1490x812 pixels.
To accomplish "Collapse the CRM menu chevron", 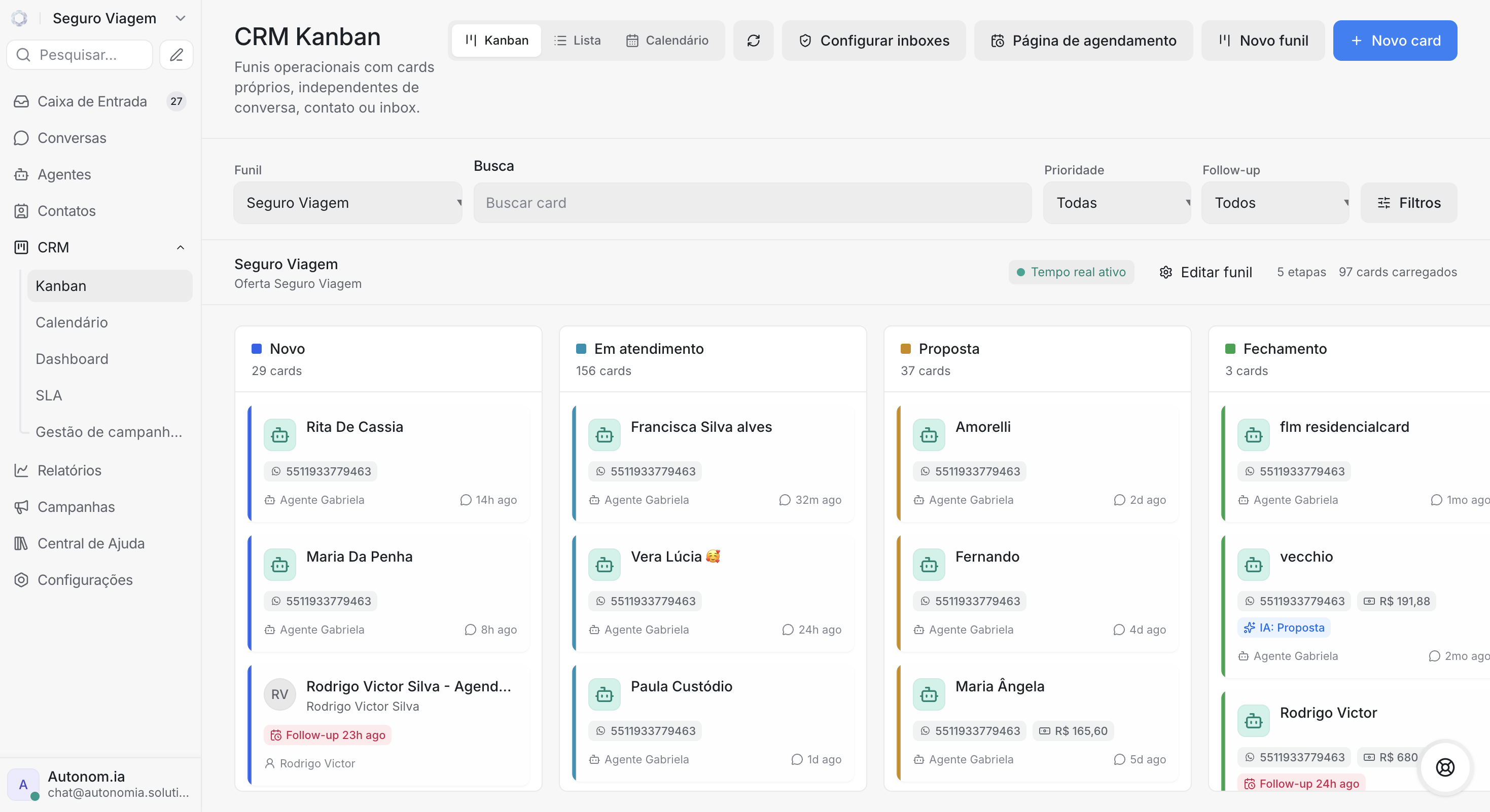I will (x=181, y=247).
